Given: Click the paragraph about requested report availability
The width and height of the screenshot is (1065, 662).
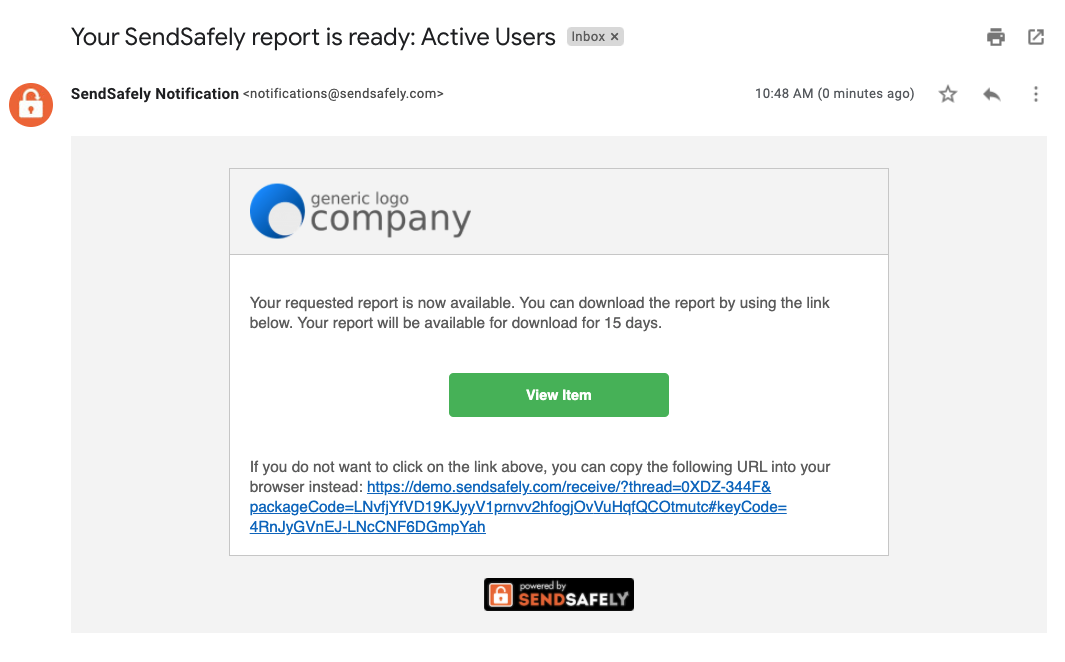Looking at the screenshot, I should click(x=539, y=313).
